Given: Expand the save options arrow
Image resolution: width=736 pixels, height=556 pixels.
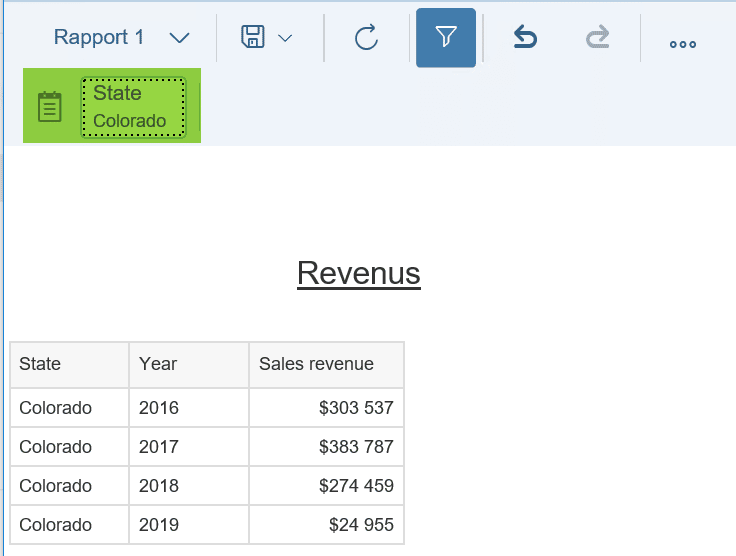Looking at the screenshot, I should 285,38.
